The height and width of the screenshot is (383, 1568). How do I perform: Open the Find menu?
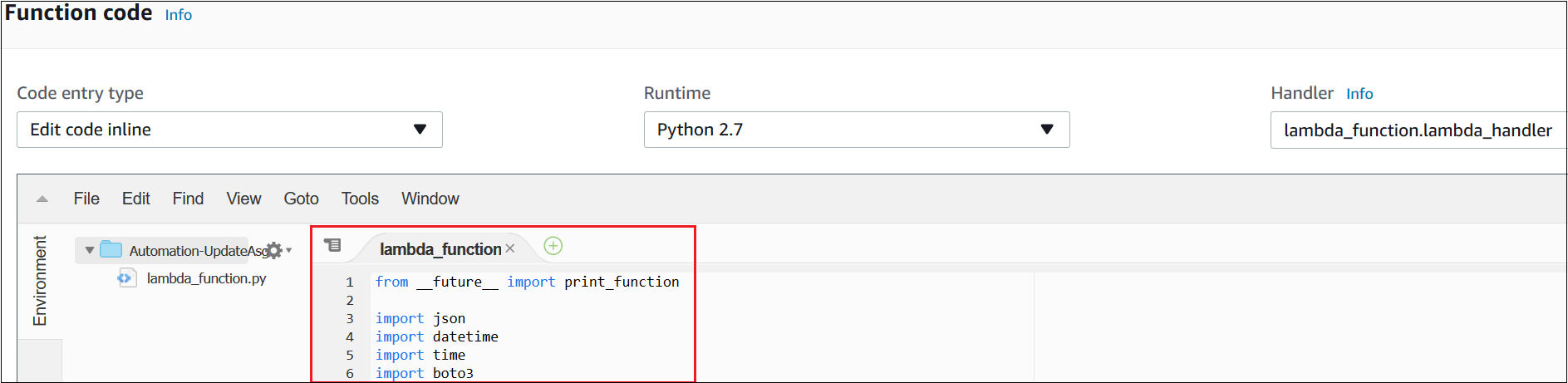(x=188, y=199)
